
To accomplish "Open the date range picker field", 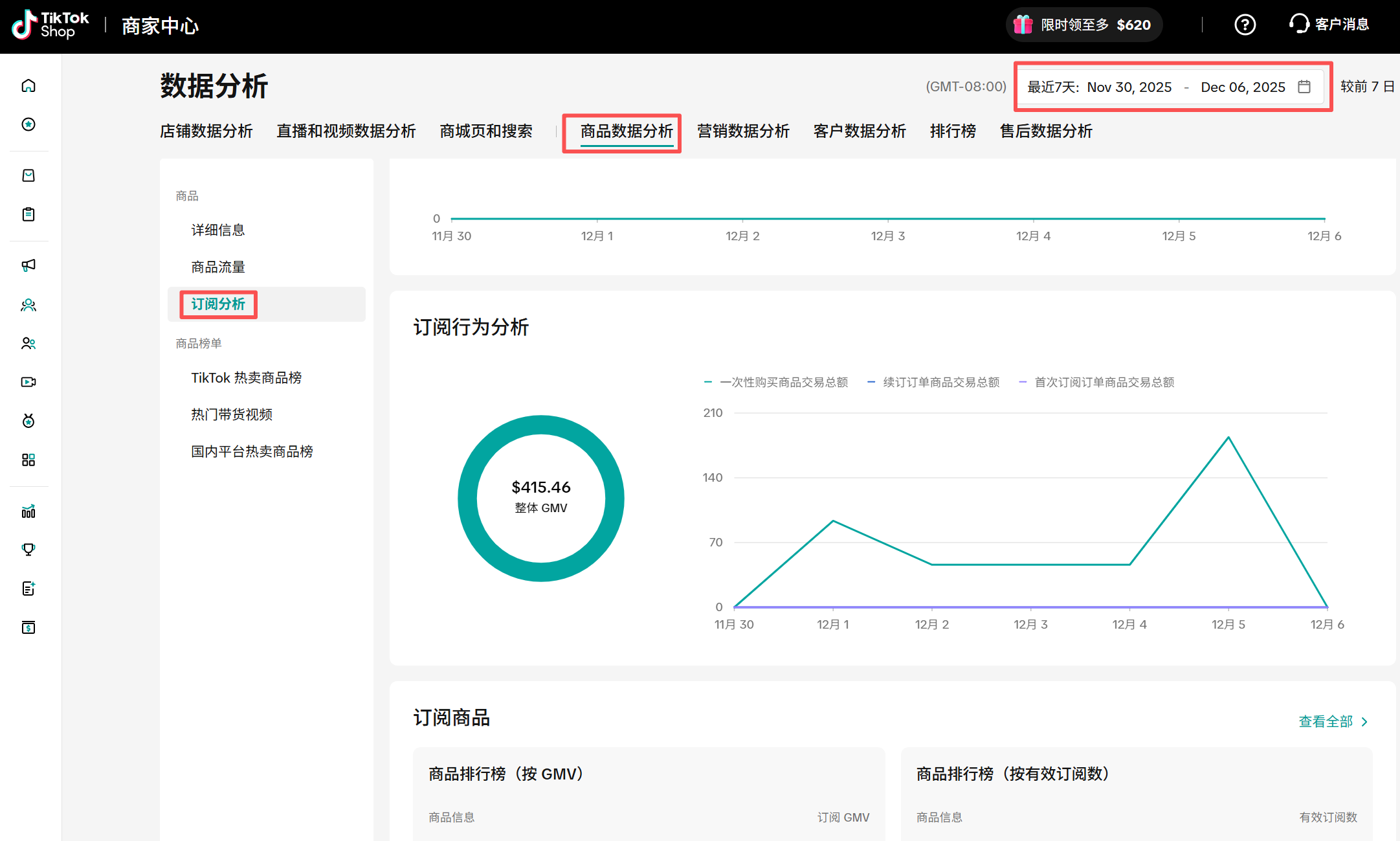I will (x=1172, y=87).
